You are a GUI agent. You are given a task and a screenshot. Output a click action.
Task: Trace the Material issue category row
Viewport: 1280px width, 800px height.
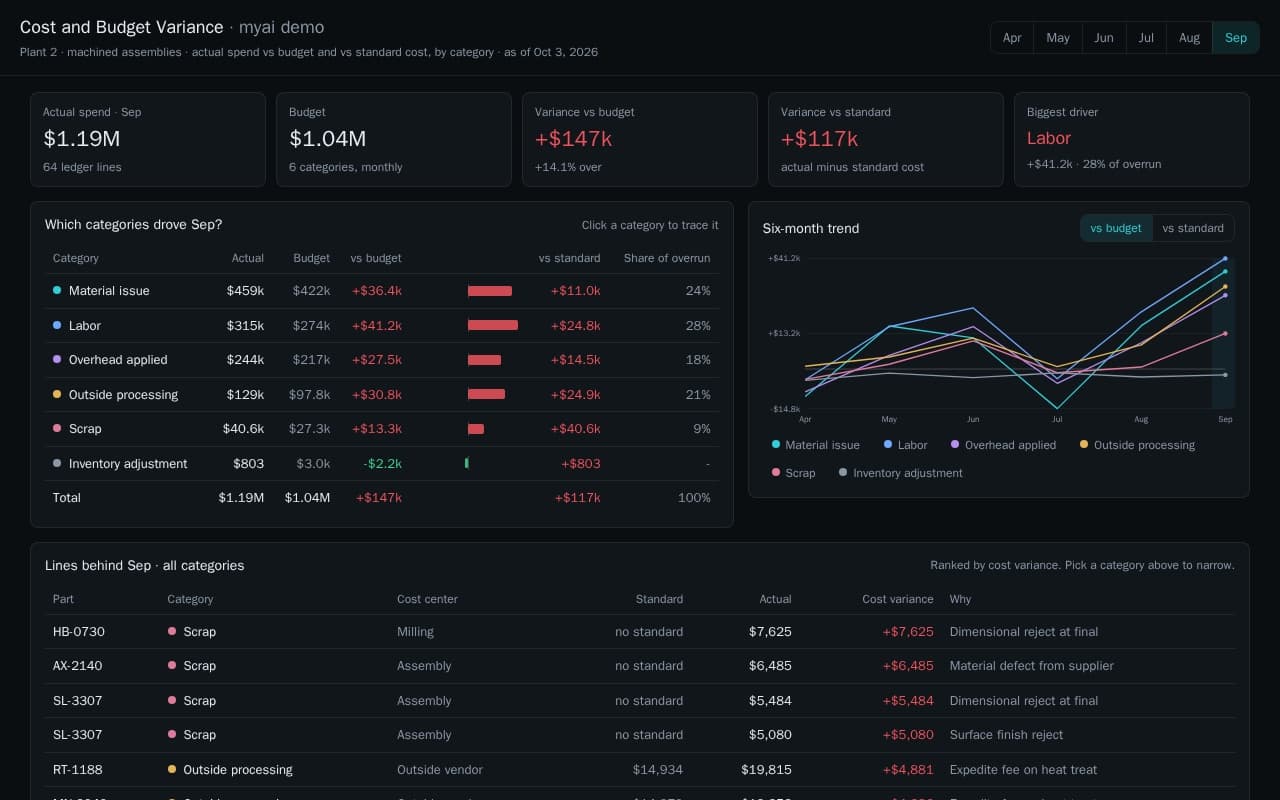[x=382, y=291]
